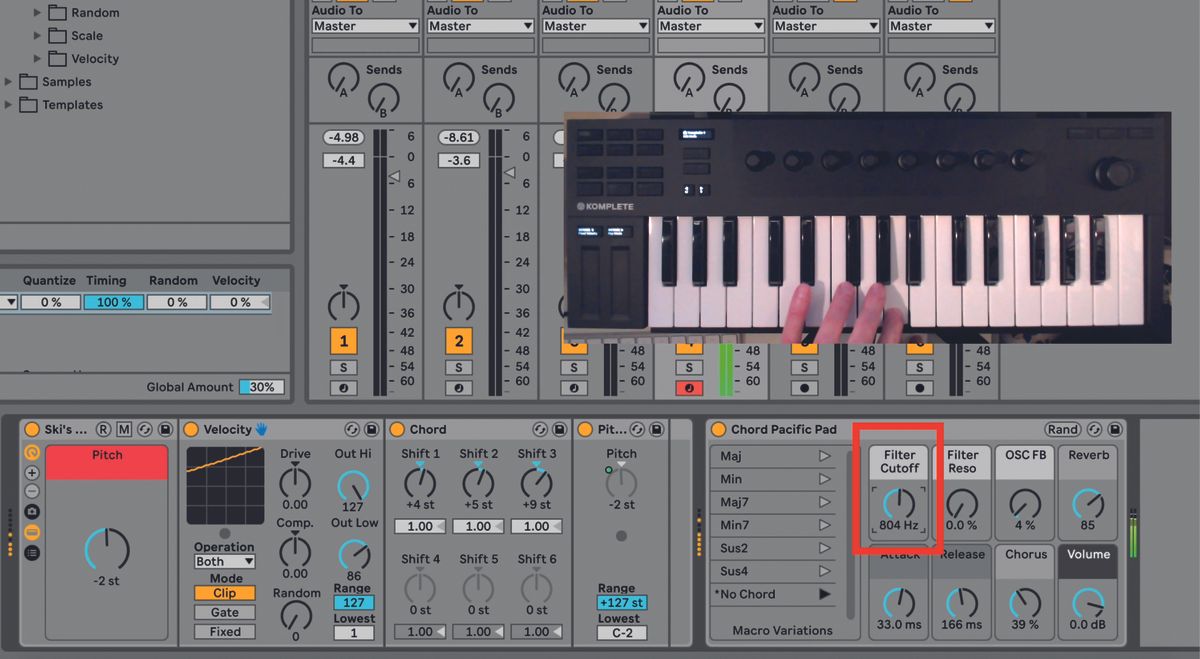1200x659 pixels.
Task: Toggle the Velocity device on/off
Action: 192,430
